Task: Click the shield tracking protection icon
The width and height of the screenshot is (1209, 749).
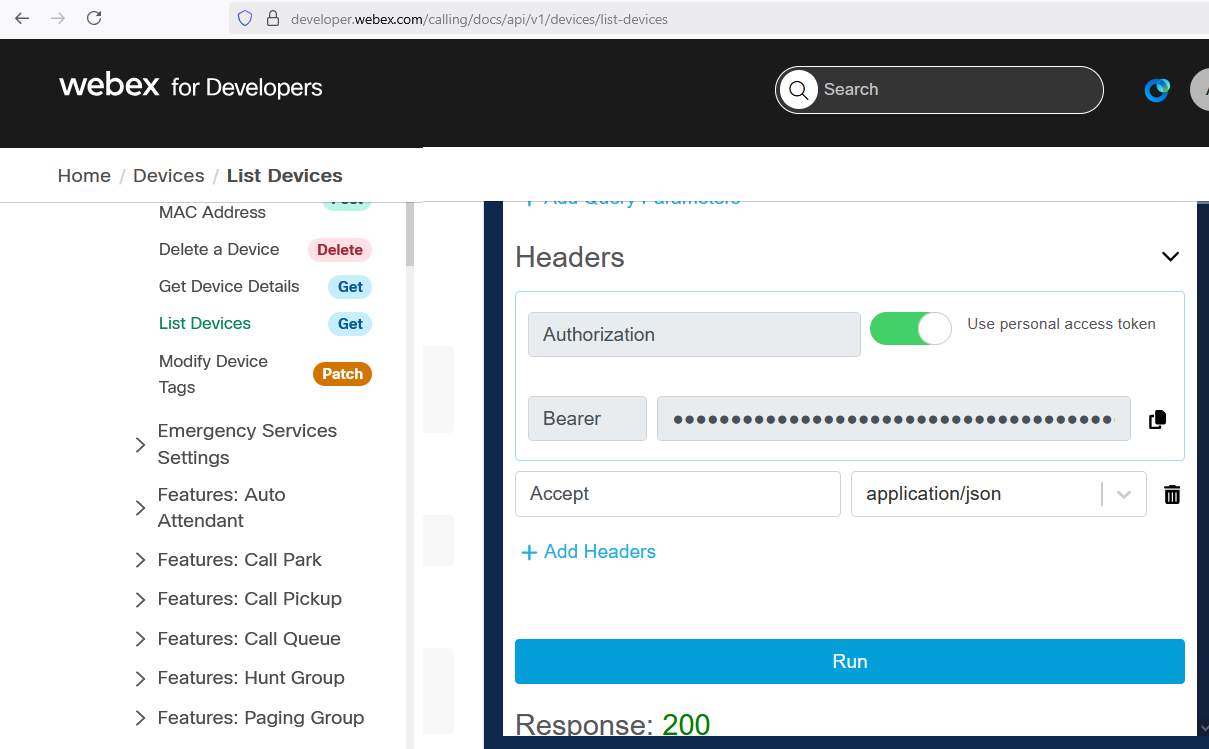Action: click(x=245, y=19)
